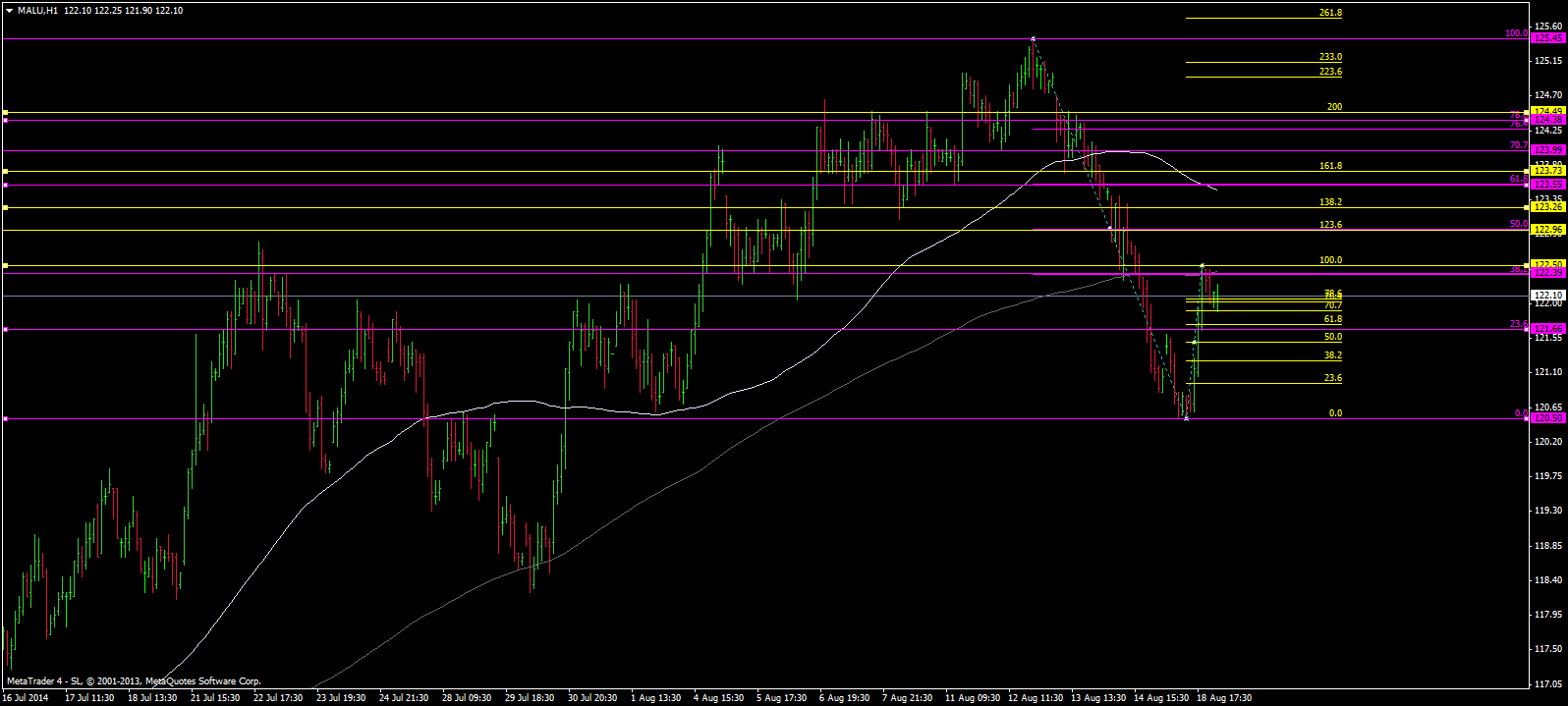Click the time axis label 21 Jul 15:30
This screenshot has height=706, width=1568.
tap(214, 698)
